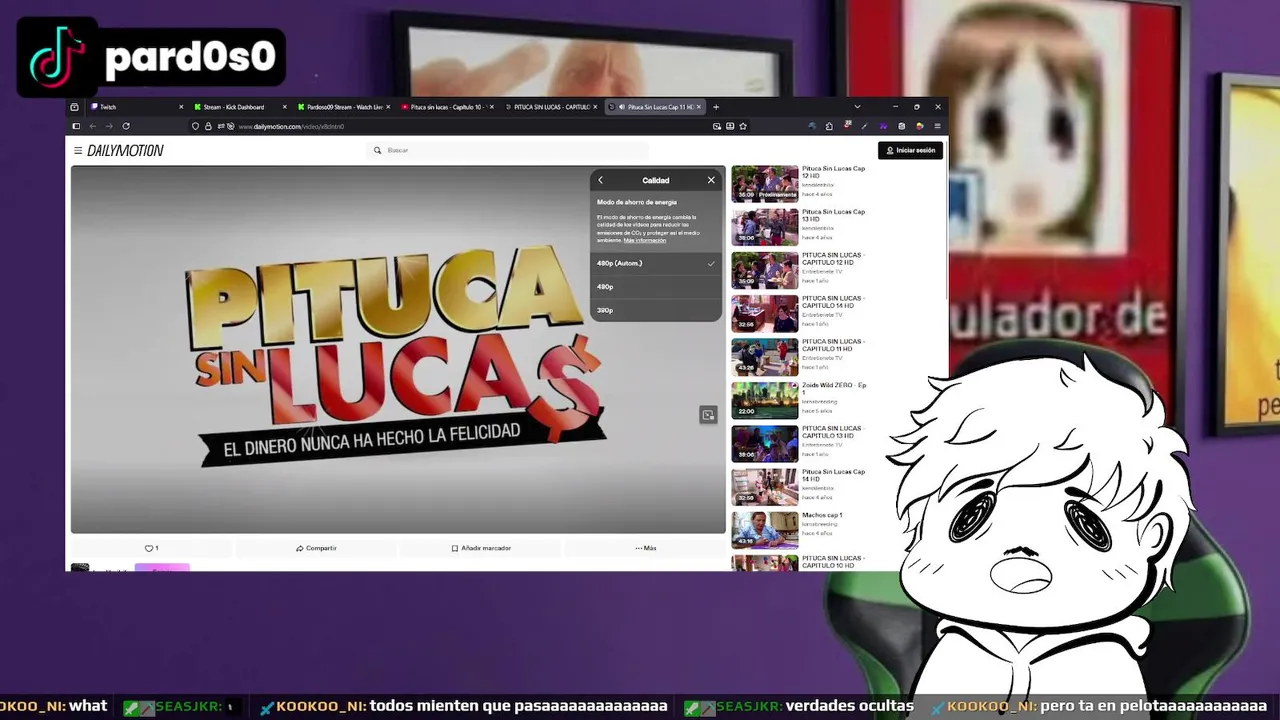The height and width of the screenshot is (720, 1280).
Task: Open PITUCA SIN LUCAS - CAPITULO 14 HD title
Action: (833, 302)
